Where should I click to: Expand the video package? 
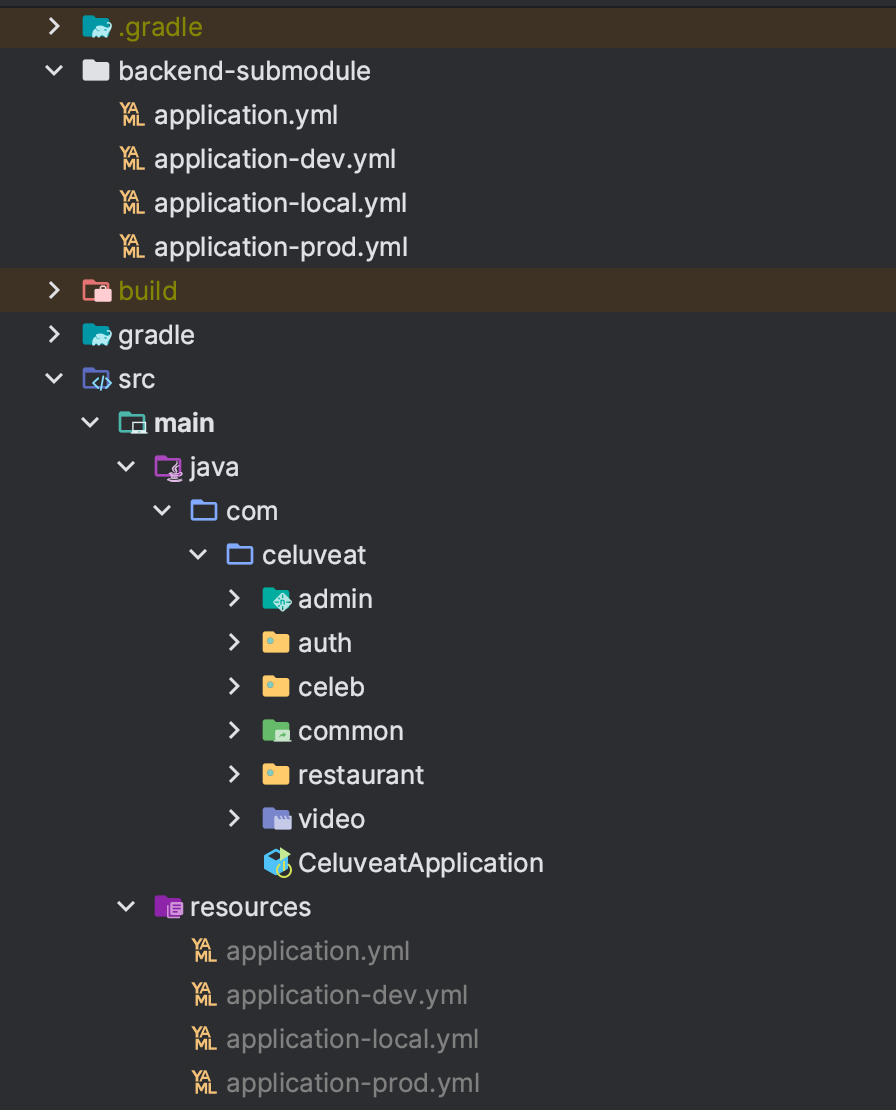[233, 818]
